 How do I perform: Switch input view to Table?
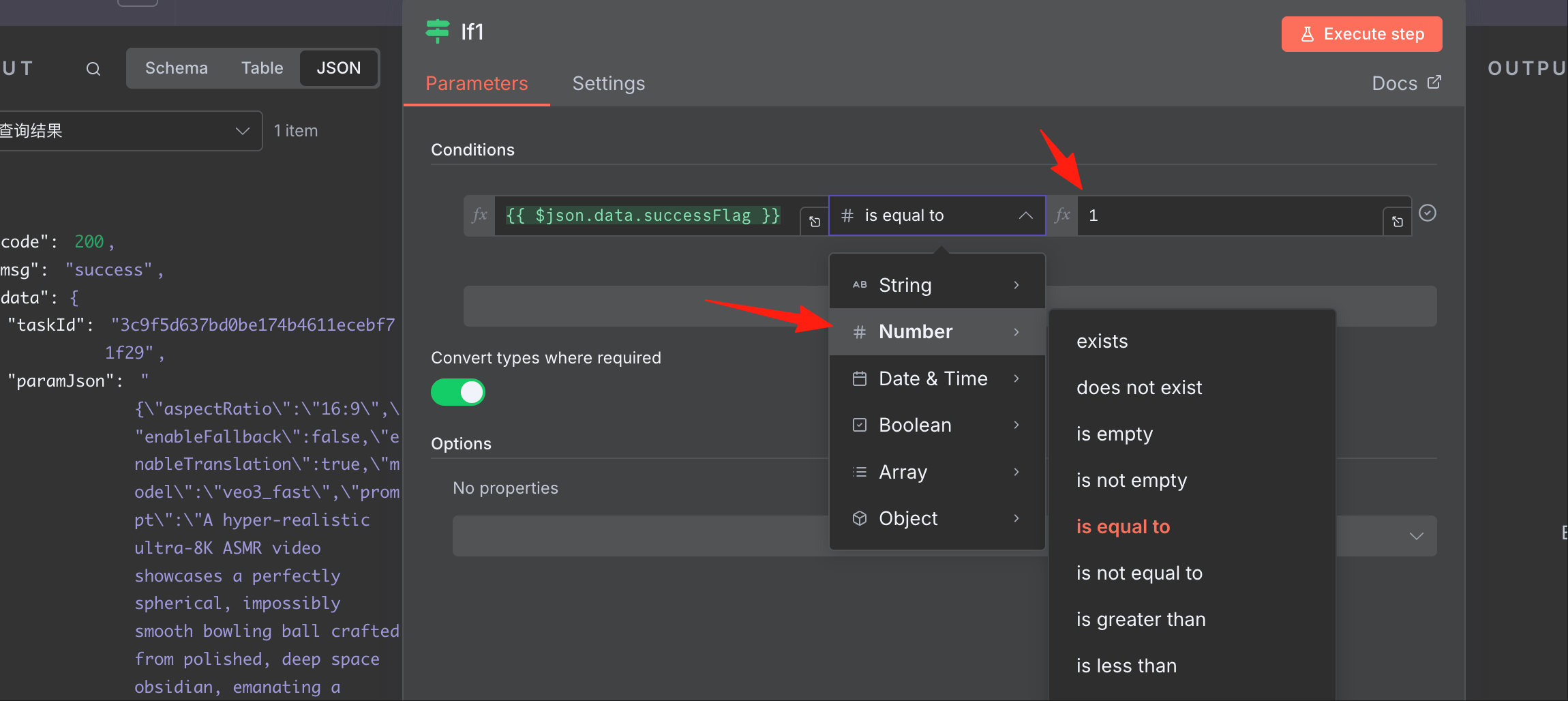(x=262, y=68)
